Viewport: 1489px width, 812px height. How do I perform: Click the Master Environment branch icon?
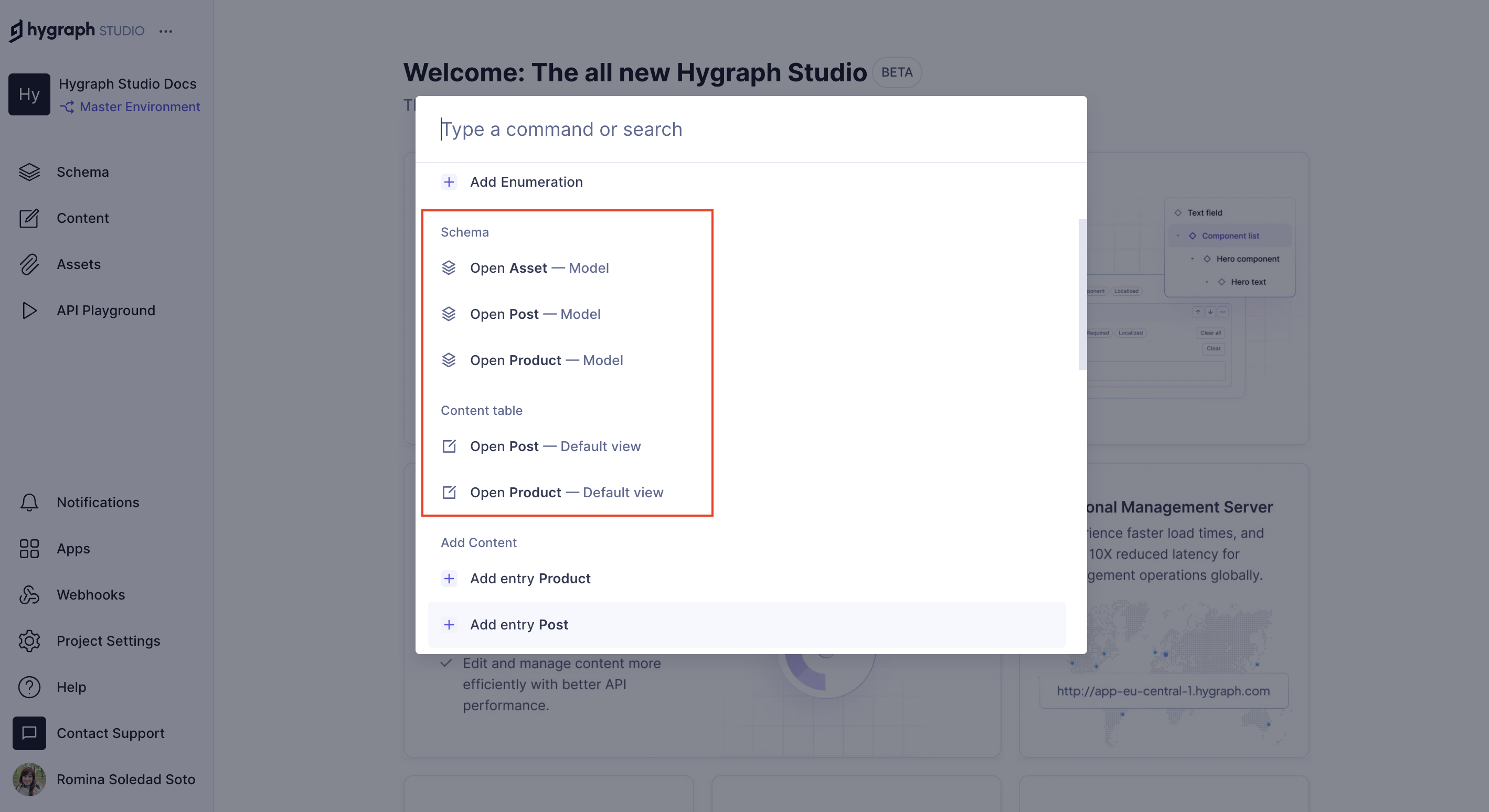point(67,107)
